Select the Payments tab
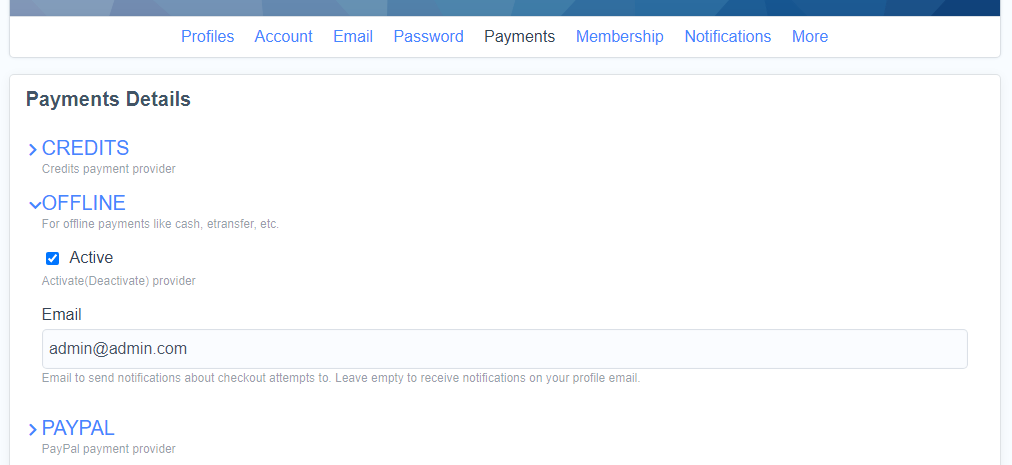The width and height of the screenshot is (1012, 465). click(x=519, y=36)
